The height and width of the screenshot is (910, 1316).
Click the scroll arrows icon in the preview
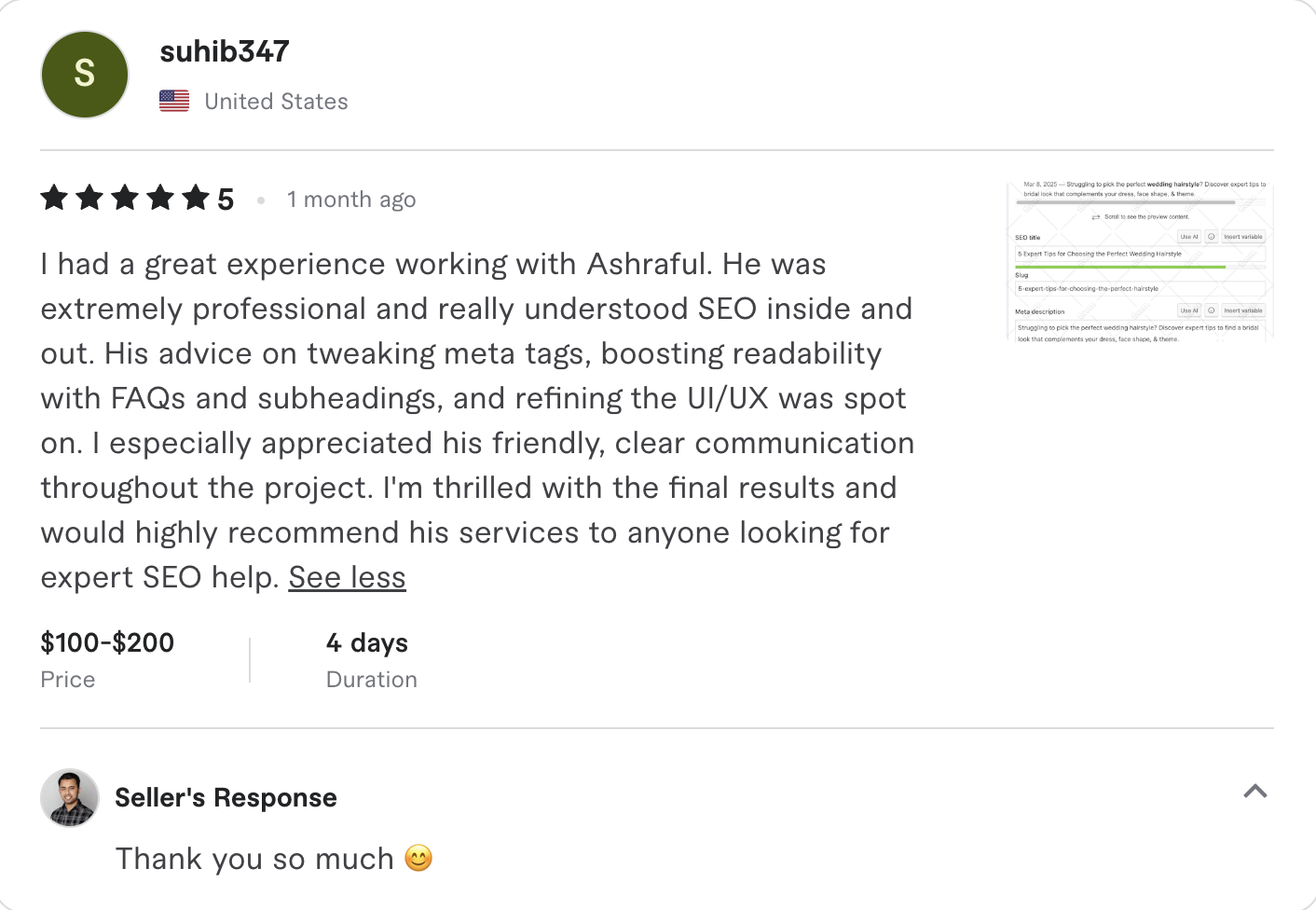[x=1096, y=217]
